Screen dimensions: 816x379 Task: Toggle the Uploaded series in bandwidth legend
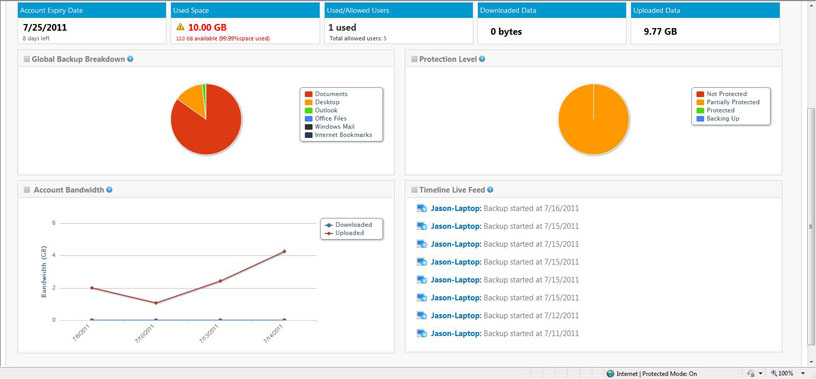point(345,233)
